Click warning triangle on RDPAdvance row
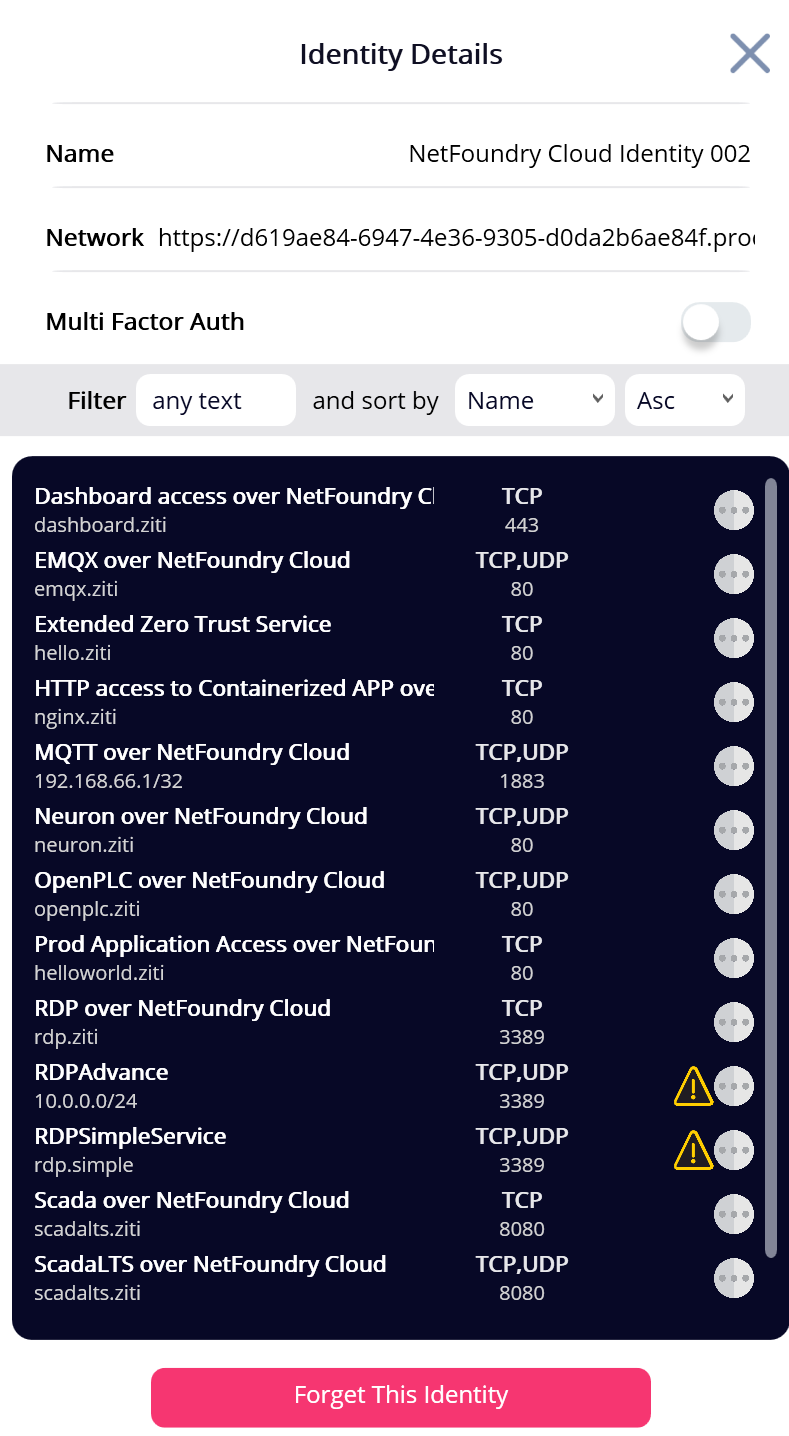Screen dimensions: 789x1436 point(693,1087)
